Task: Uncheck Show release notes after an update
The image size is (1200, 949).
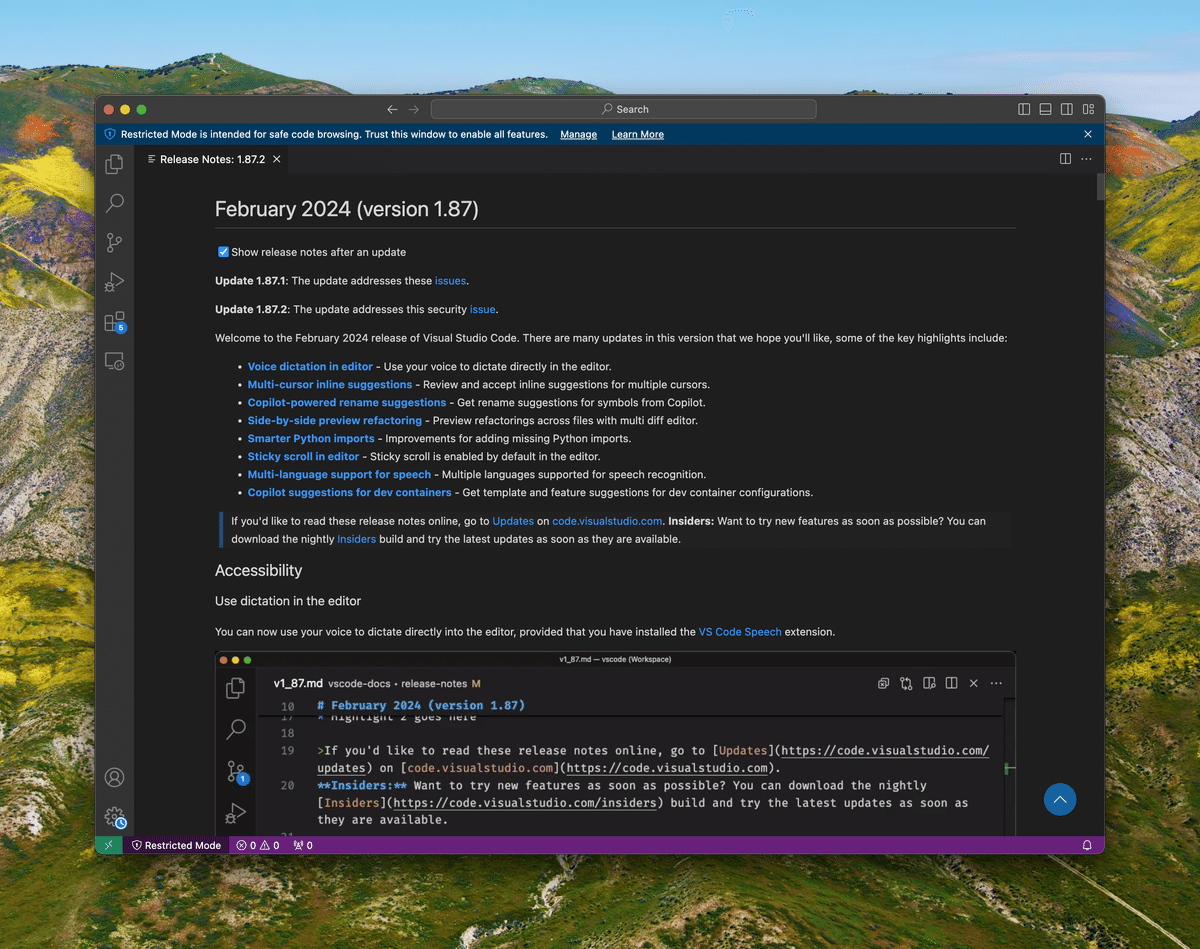Action: pos(224,252)
